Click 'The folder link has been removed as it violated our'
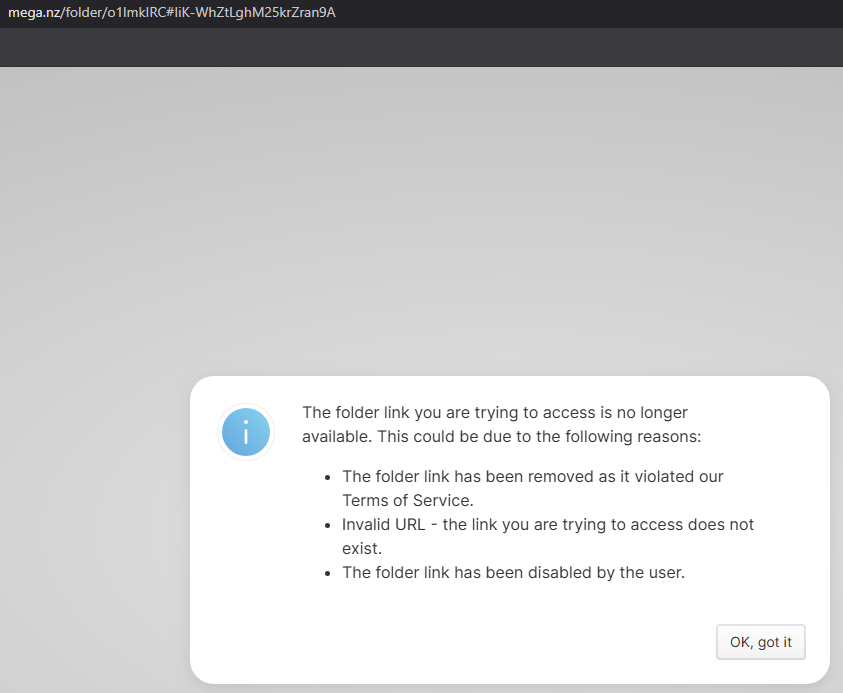This screenshot has width=843, height=693. (x=533, y=476)
